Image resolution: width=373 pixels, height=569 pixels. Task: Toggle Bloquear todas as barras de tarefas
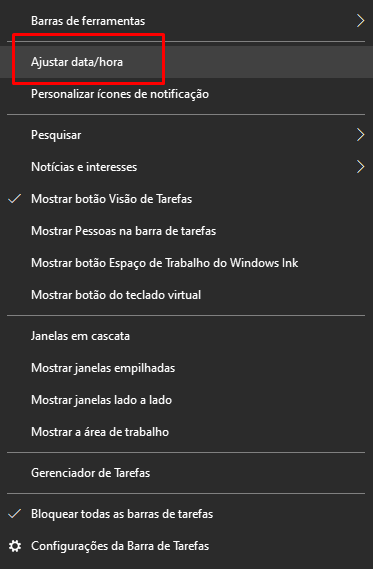[x=186, y=514]
